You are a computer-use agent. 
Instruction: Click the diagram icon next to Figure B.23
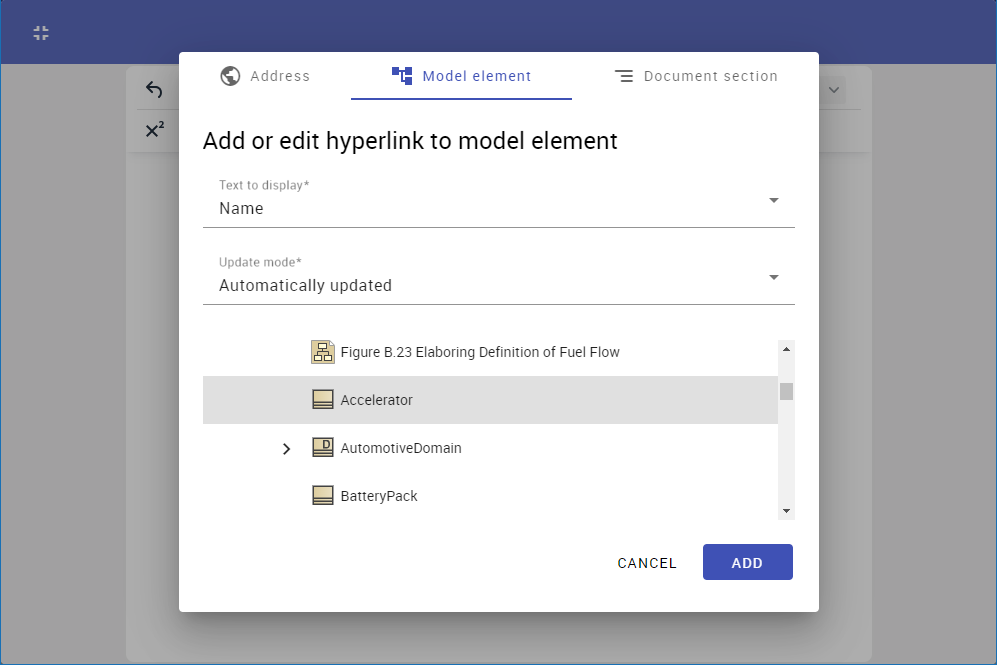pos(322,351)
